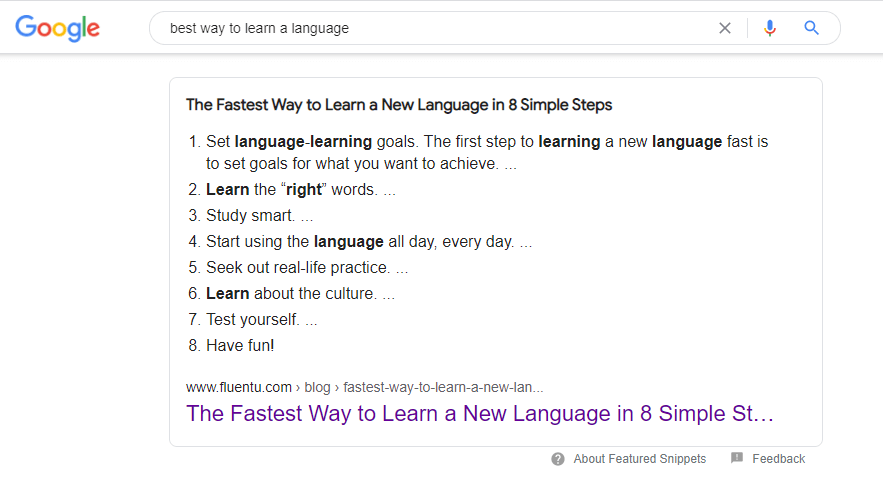Click the 'Seek out real-life practice' step
883x481 pixels.
306,268
